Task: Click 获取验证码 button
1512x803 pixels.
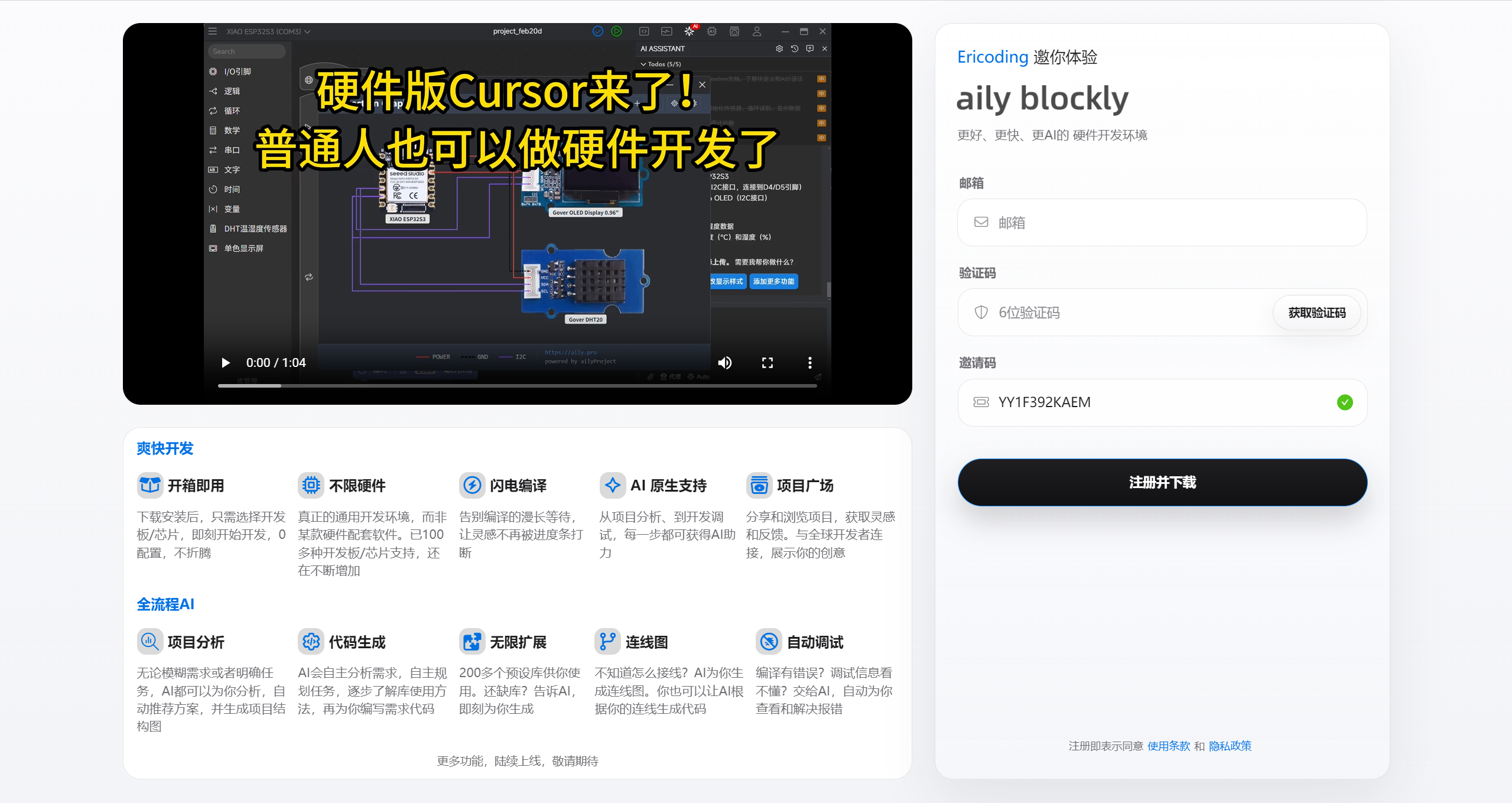Action: (1316, 312)
